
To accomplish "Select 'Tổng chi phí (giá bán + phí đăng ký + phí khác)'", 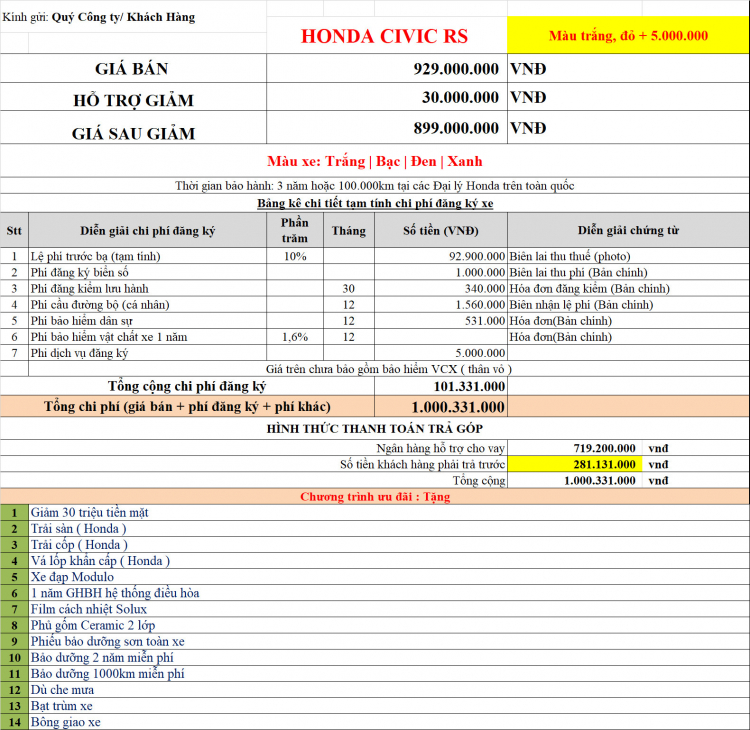I will point(187,406).
